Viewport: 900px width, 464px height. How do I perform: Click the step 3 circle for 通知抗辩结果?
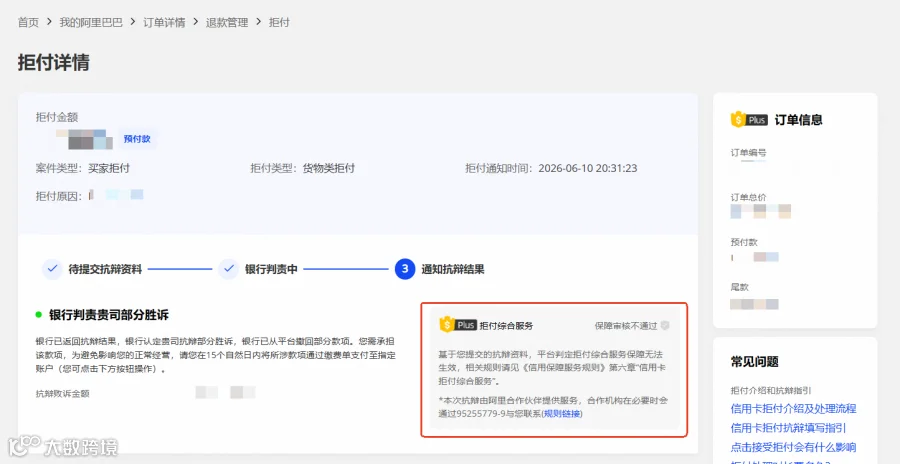[x=405, y=269]
